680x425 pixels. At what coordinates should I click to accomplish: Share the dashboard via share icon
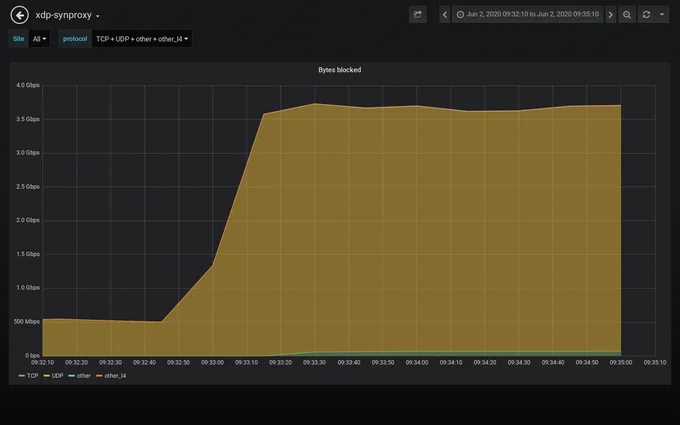click(x=418, y=14)
